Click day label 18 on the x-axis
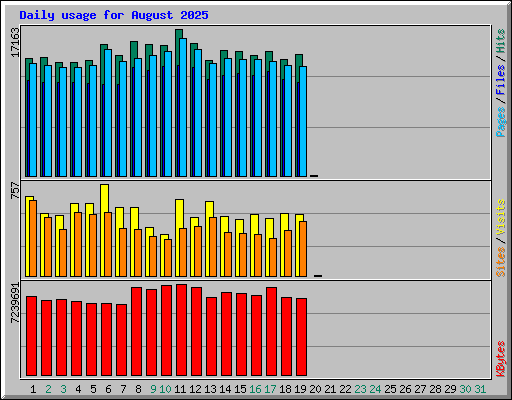 285,389
